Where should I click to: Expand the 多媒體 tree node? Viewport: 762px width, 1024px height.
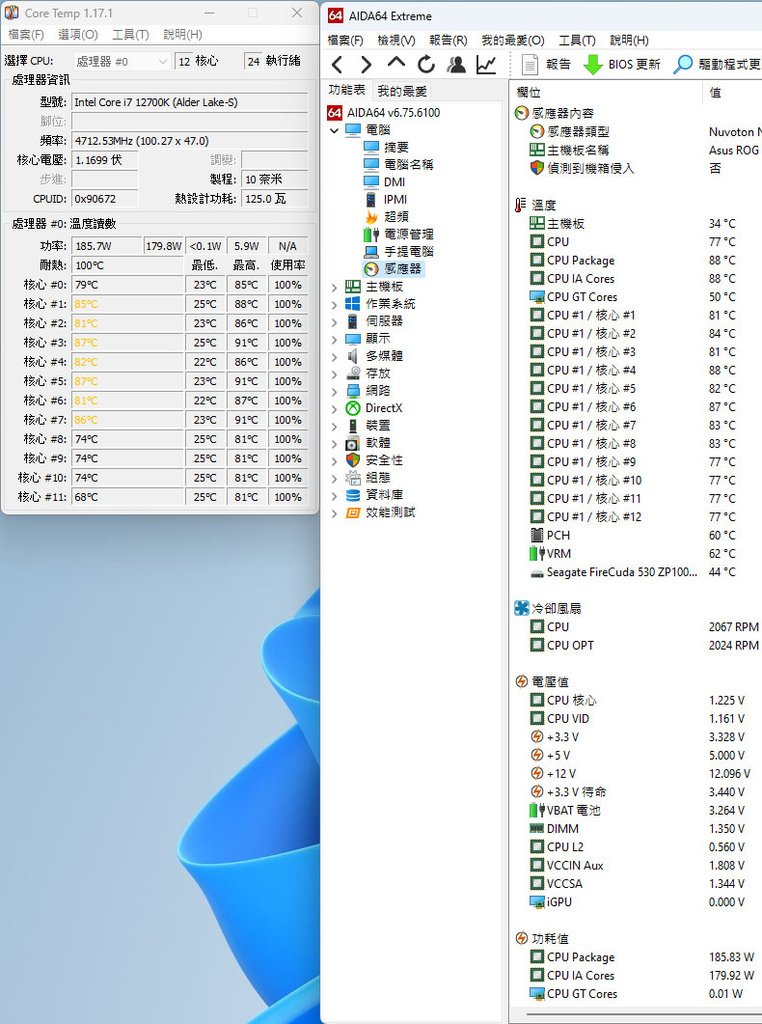[334, 356]
